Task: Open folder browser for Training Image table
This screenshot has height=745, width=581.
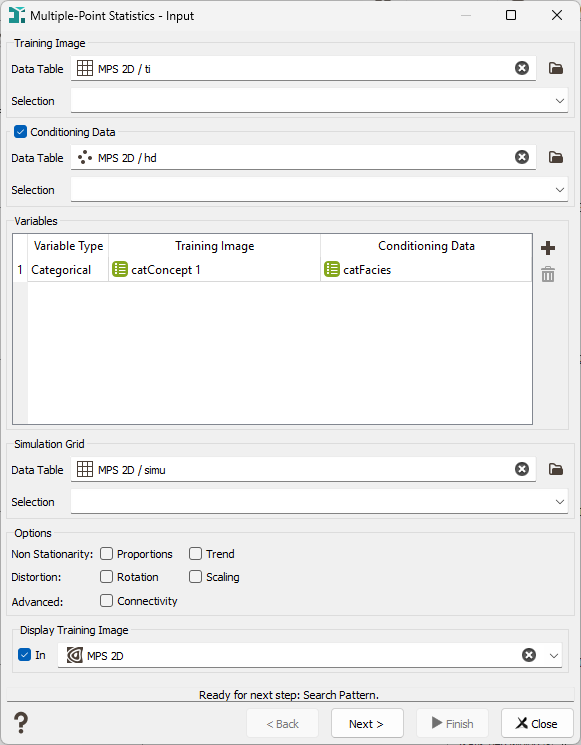Action: click(556, 68)
